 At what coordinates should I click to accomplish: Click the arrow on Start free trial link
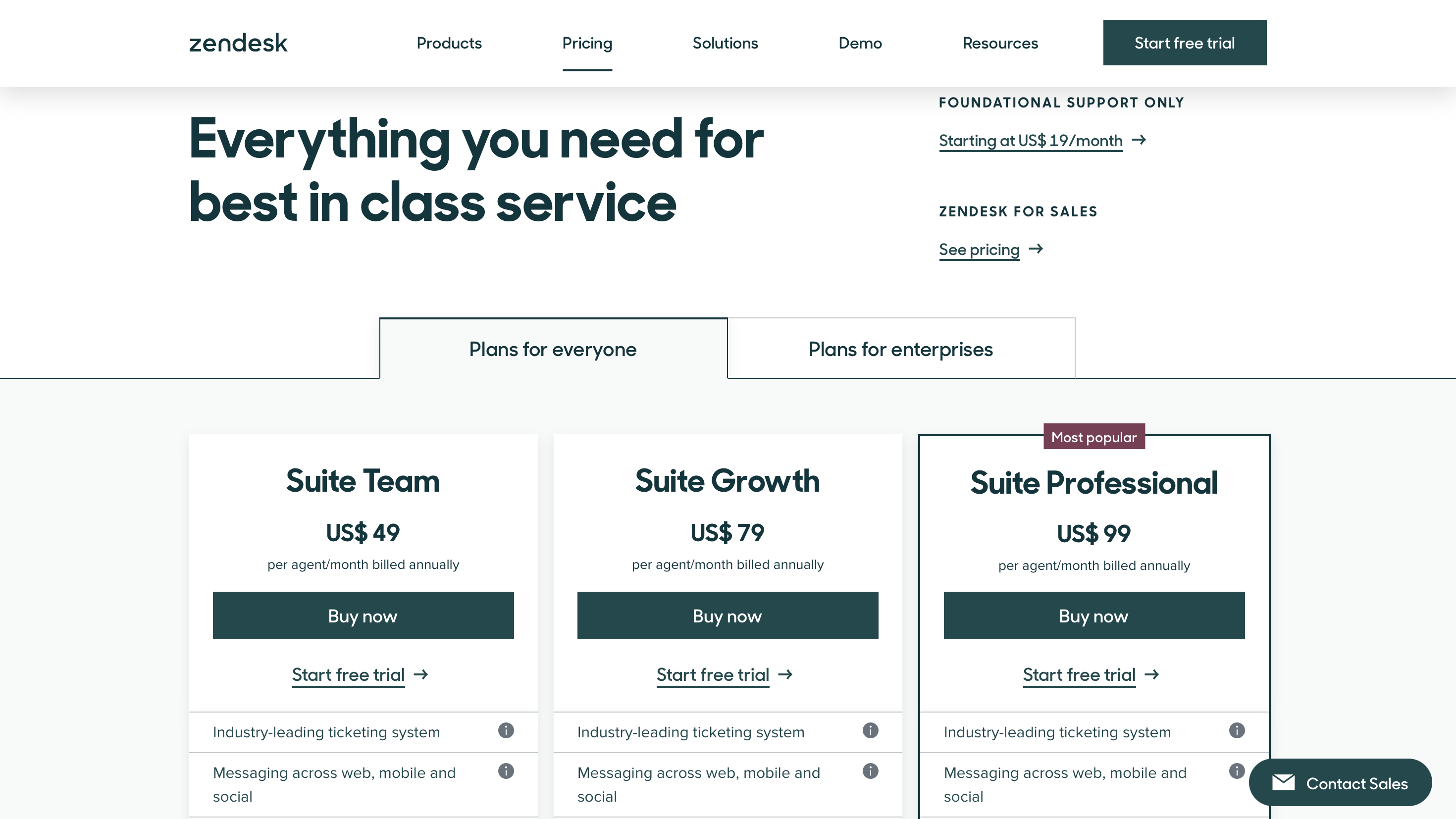[421, 673]
